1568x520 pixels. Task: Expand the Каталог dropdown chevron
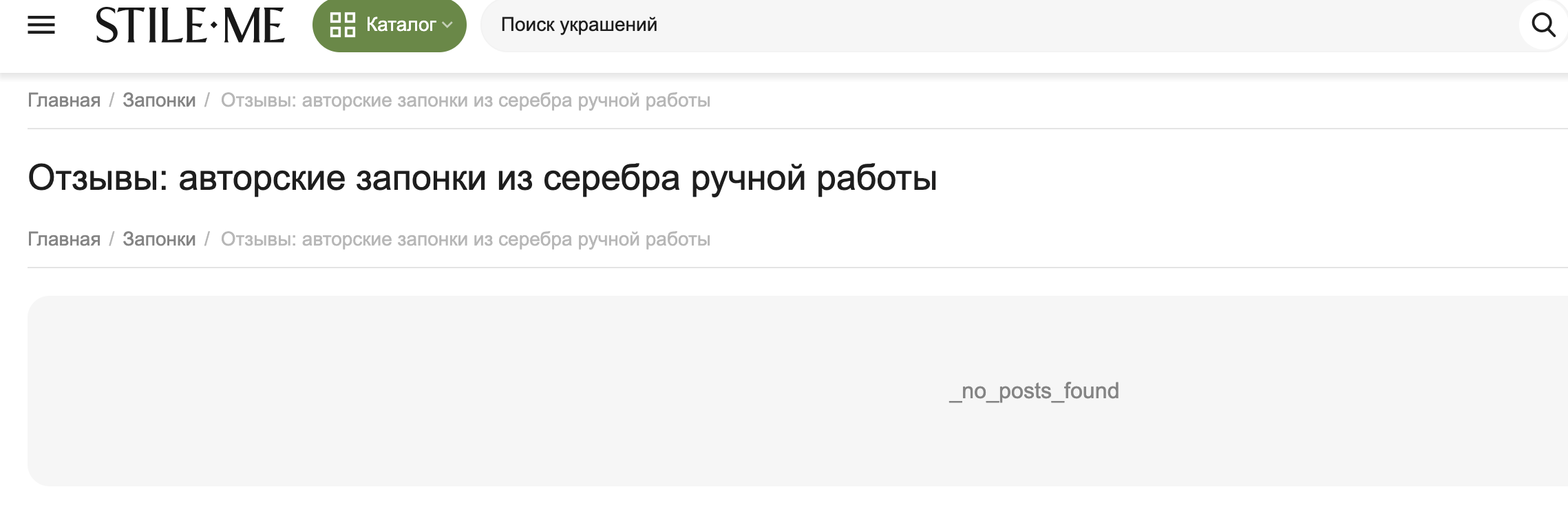447,25
